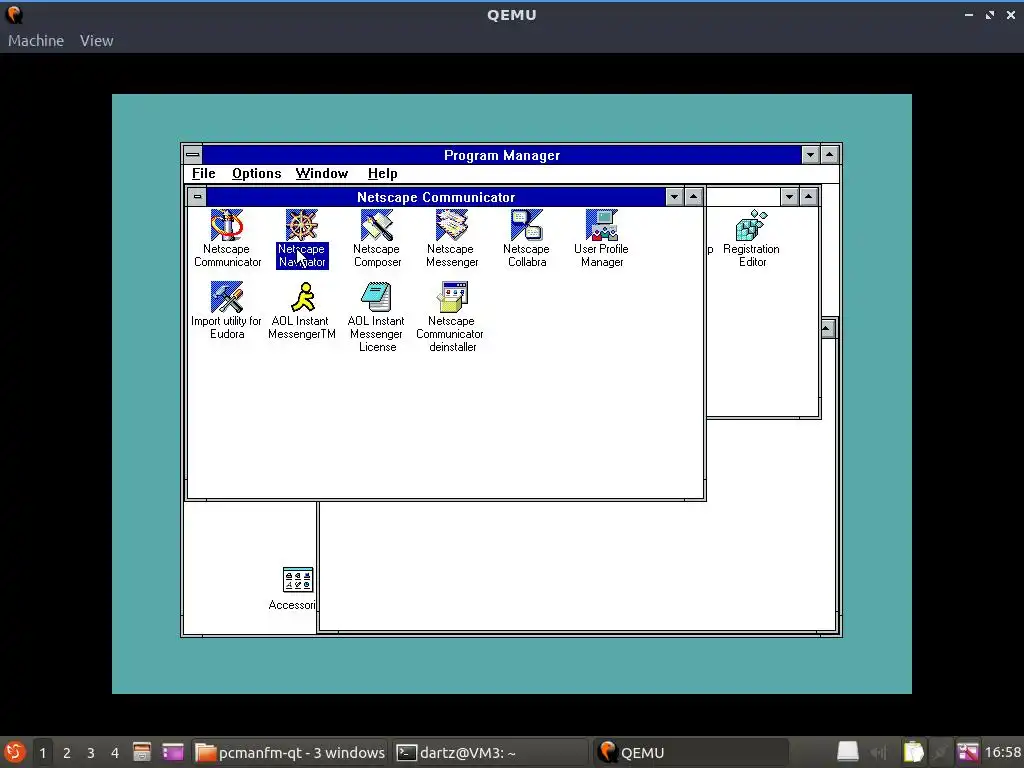
Task: Click the Program Manager title bar
Action: pos(502,155)
